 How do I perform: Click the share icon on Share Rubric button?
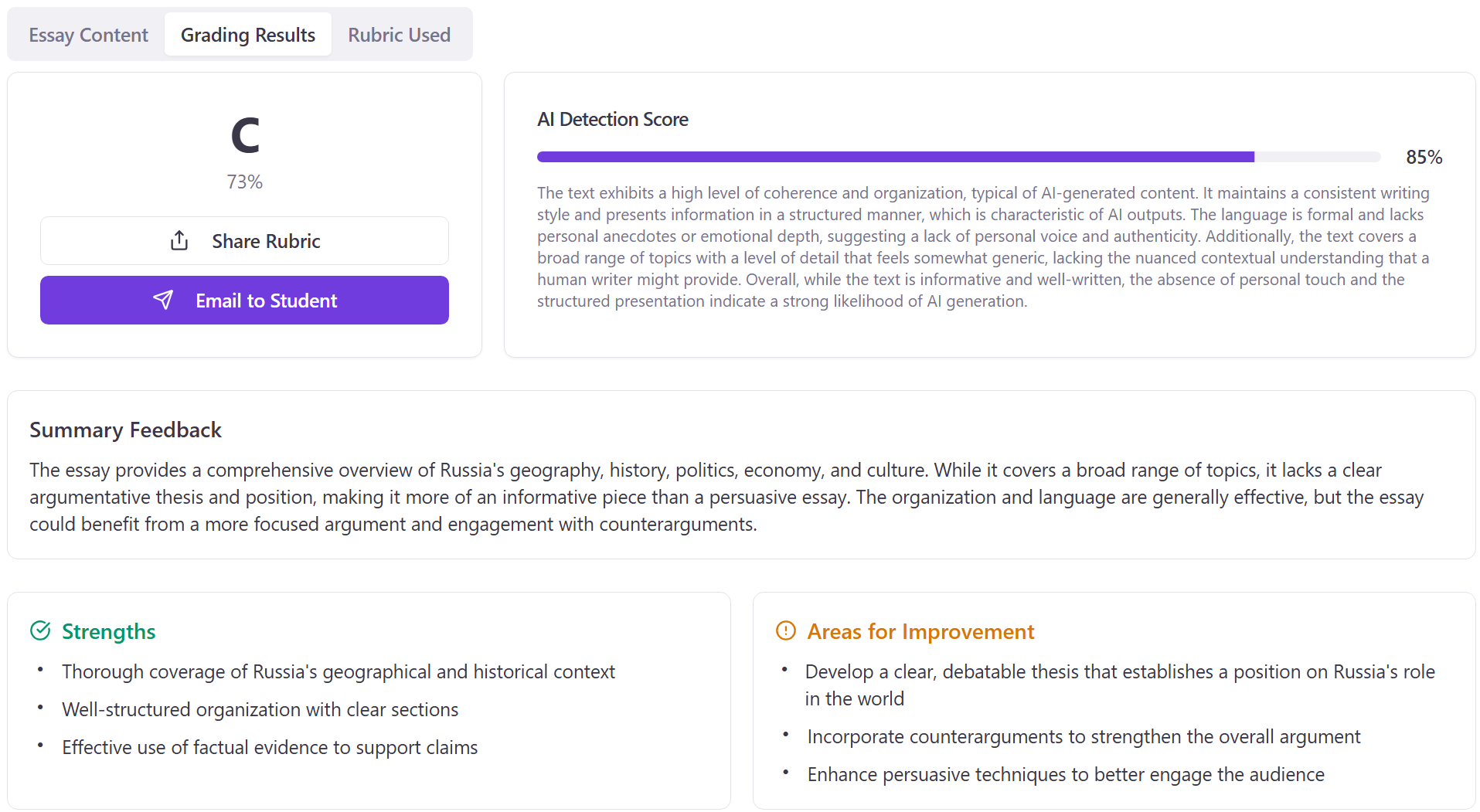pos(179,240)
